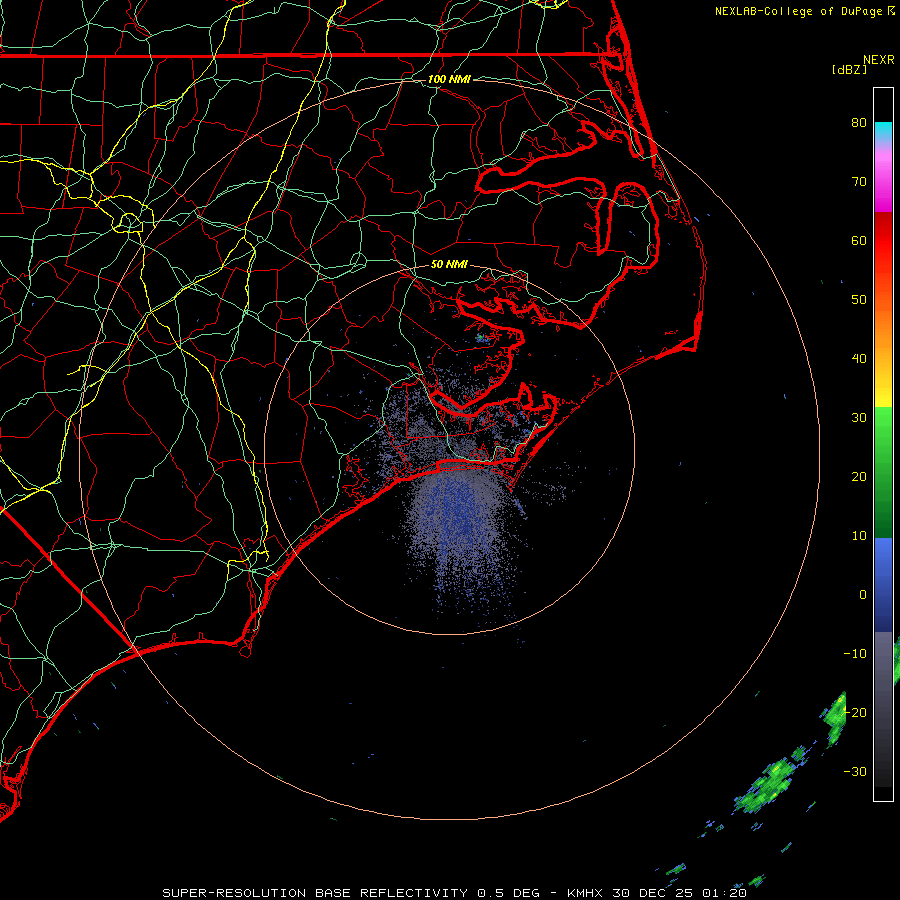
Task: Click the 0 dBZ scale value
Action: 863,595
